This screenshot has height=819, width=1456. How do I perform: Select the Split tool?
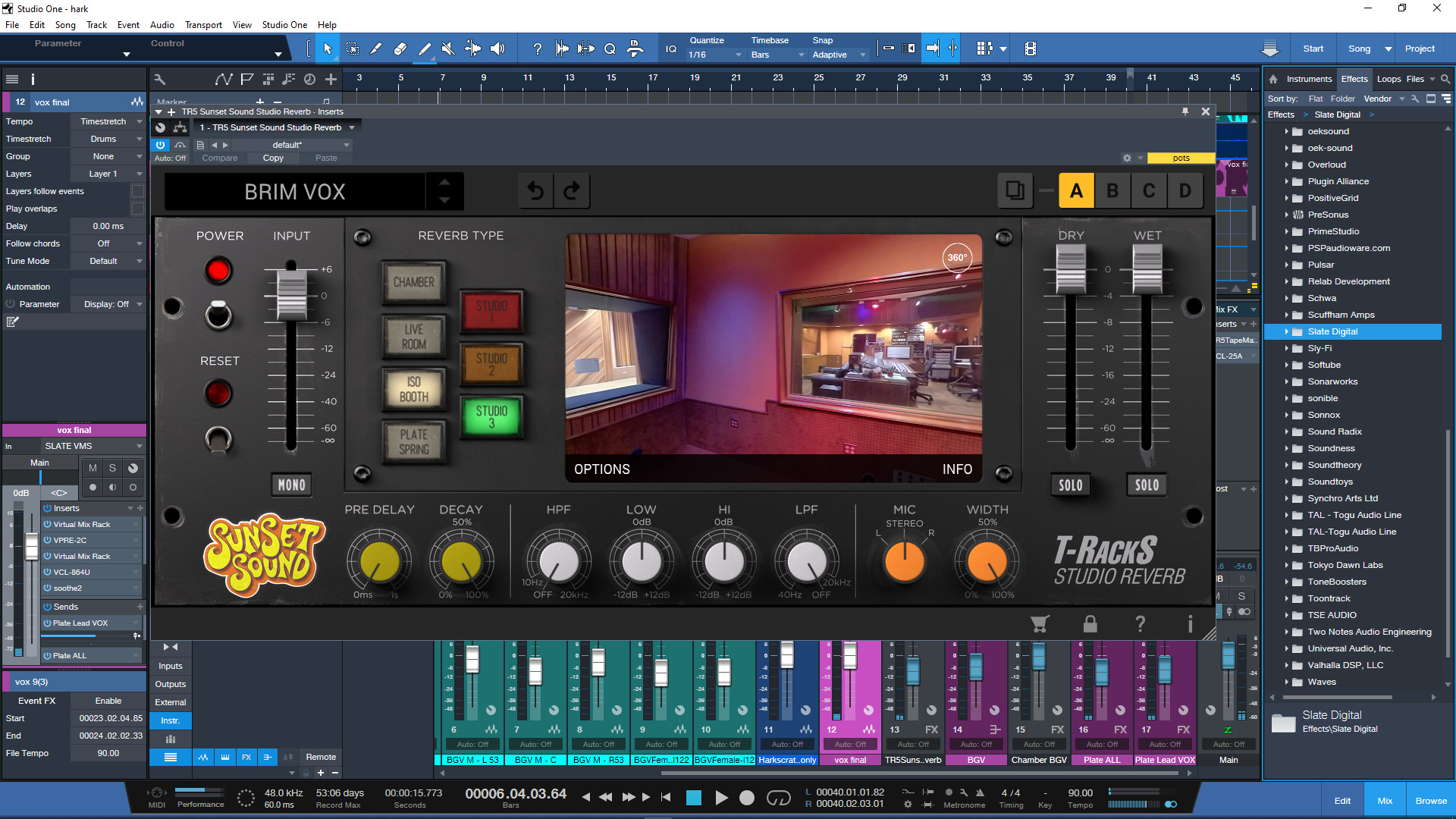pyautogui.click(x=376, y=49)
